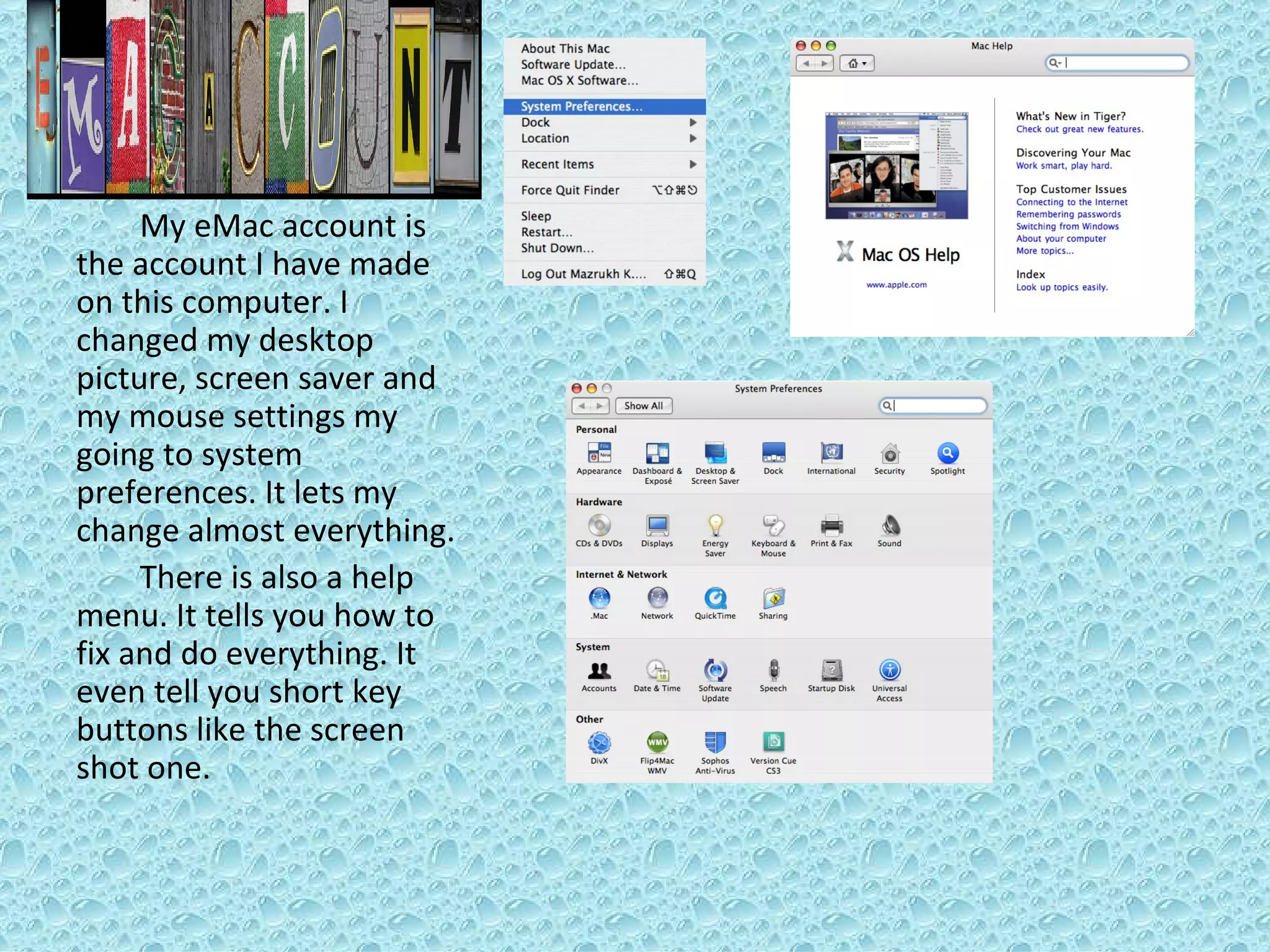Choose Force Quit Finder

tap(605, 190)
